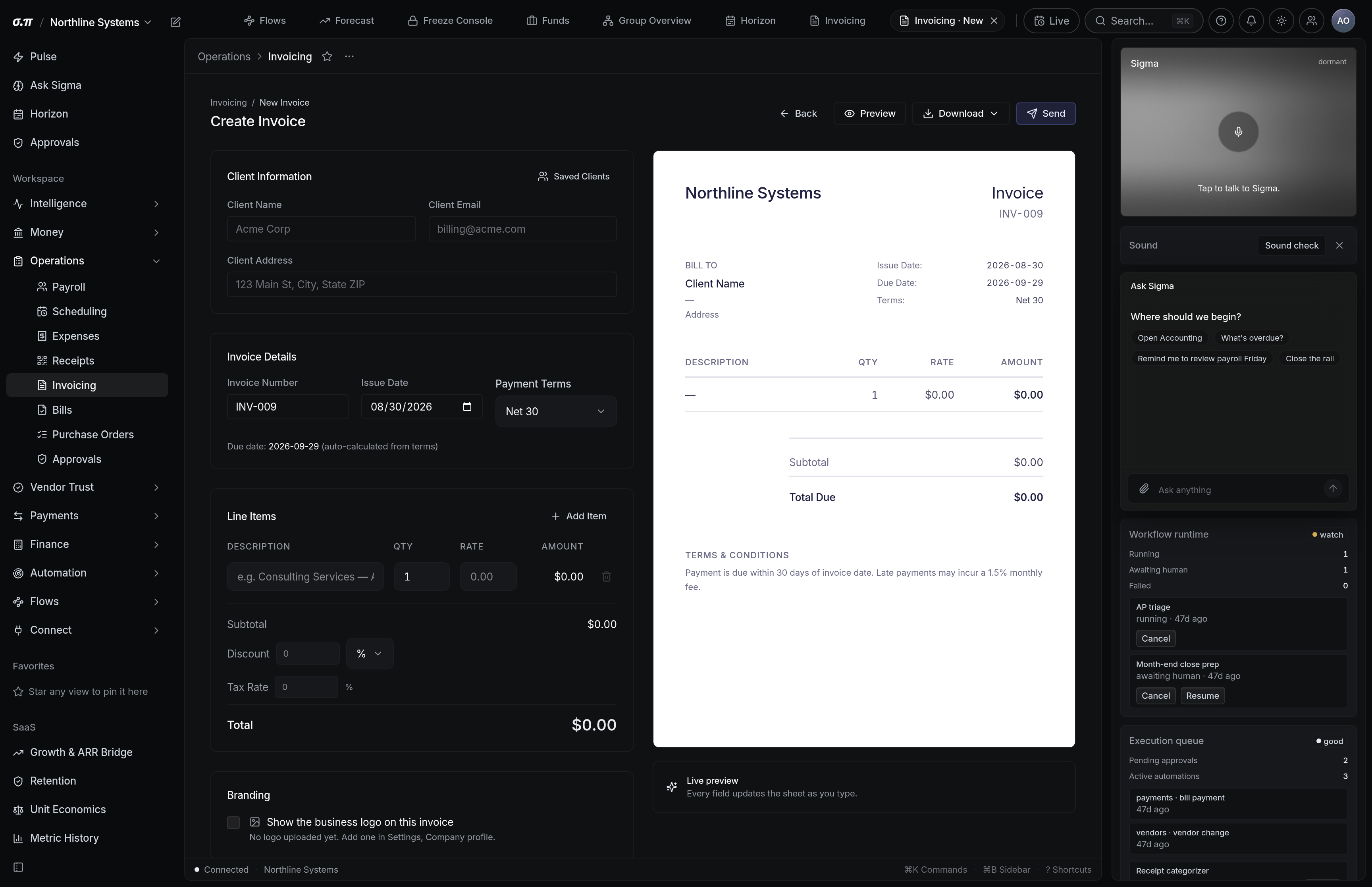Toggle the Live mode button
1372x887 pixels.
click(x=1051, y=21)
